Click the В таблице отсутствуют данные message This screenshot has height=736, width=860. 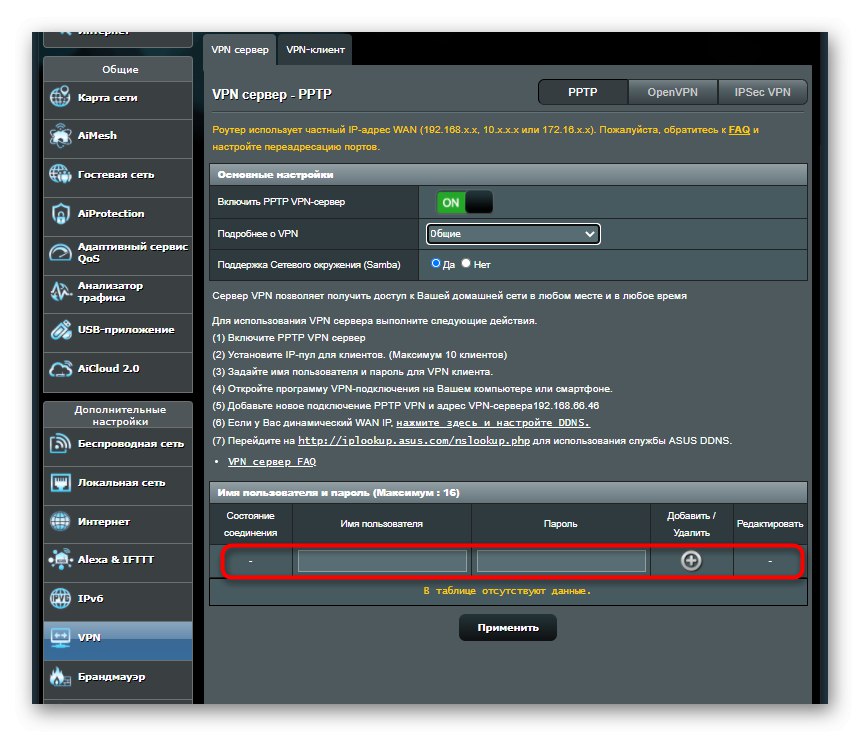(507, 591)
